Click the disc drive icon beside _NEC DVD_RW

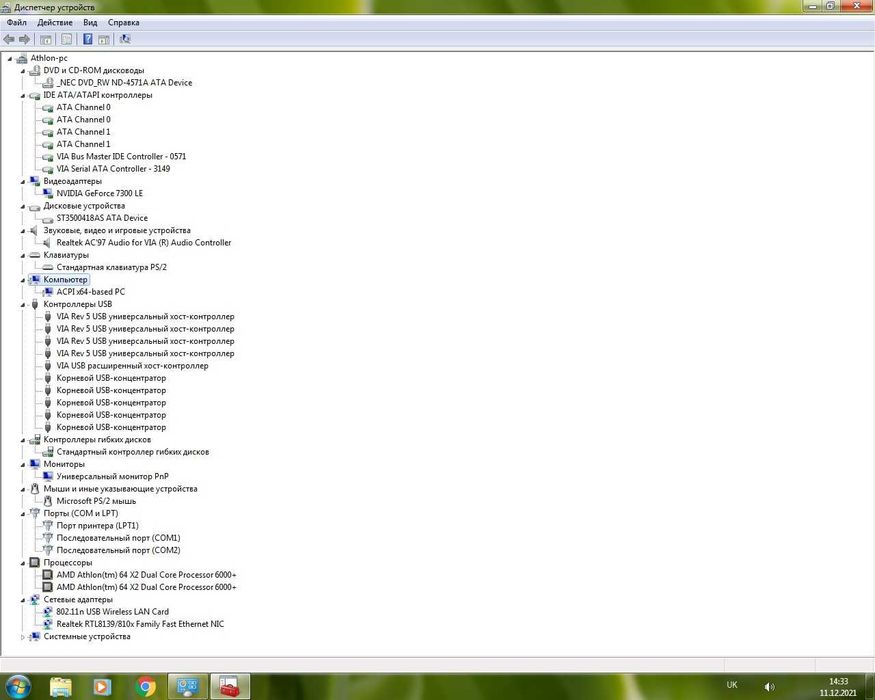(48, 83)
